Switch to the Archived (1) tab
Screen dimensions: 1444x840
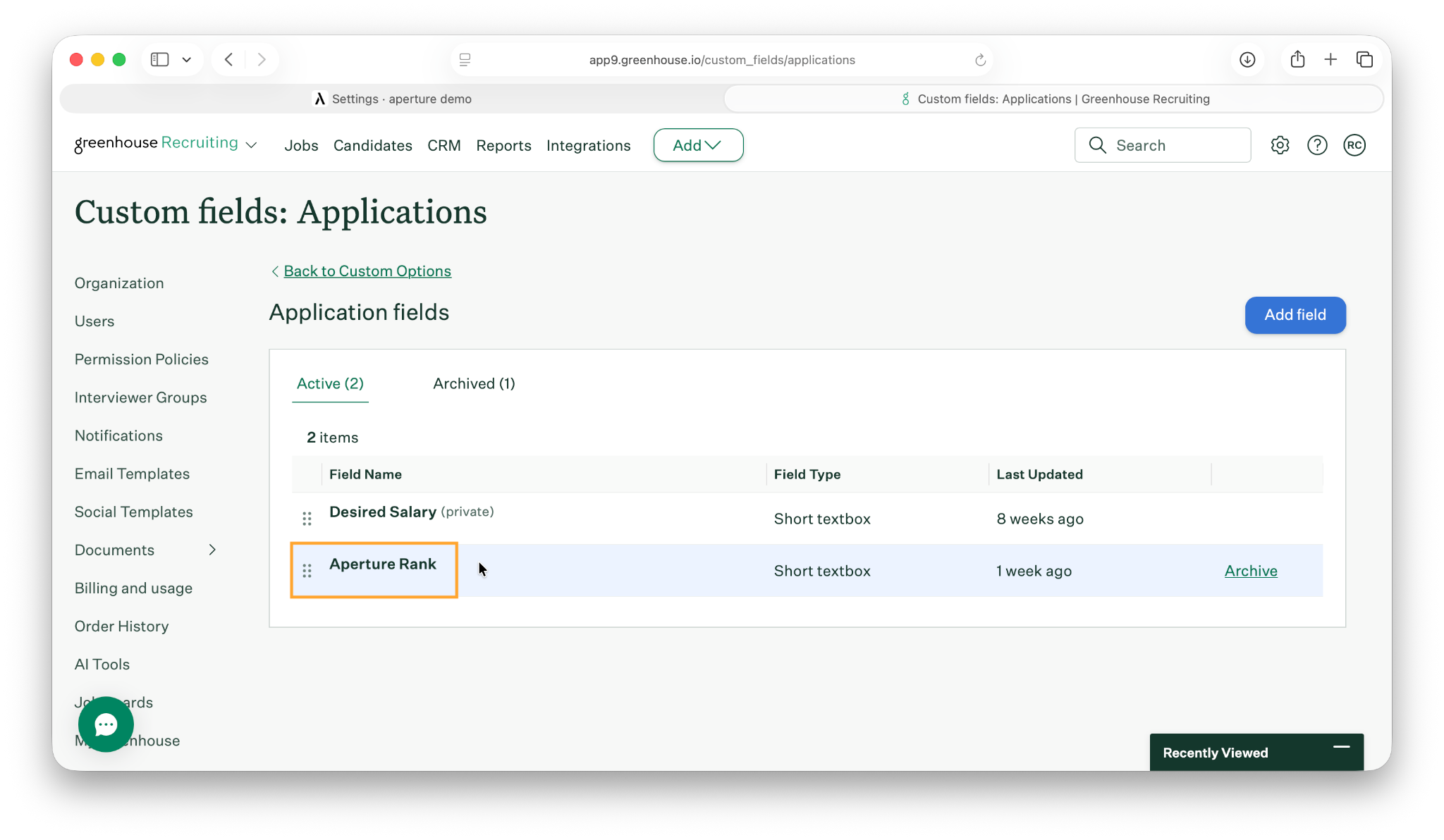[x=474, y=384]
